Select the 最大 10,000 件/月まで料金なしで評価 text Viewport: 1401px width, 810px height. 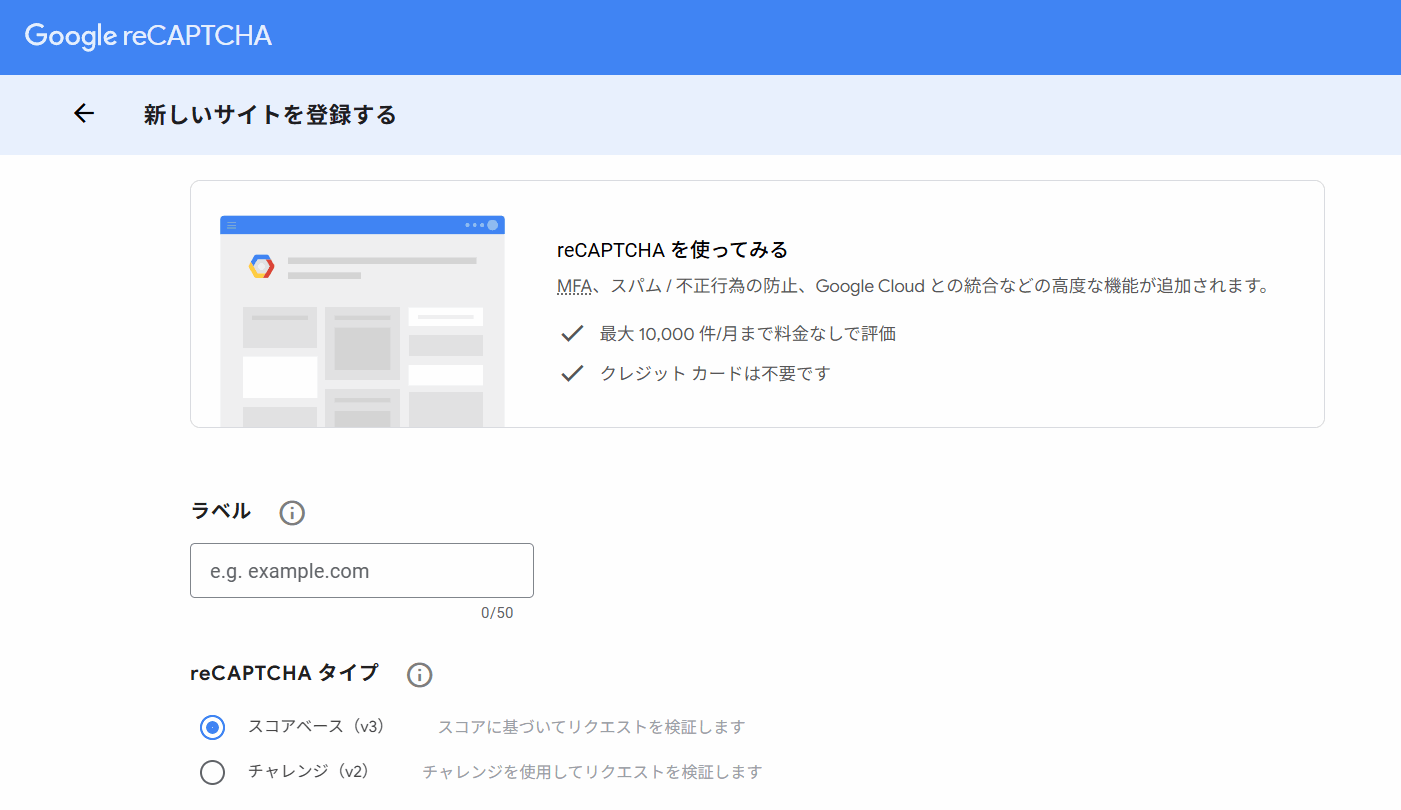[748, 334]
